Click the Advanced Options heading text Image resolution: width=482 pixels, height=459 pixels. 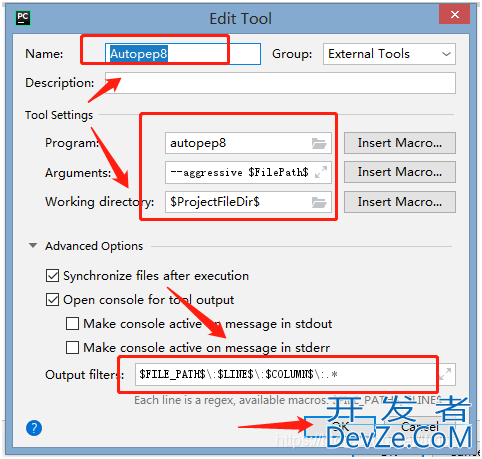pos(94,246)
